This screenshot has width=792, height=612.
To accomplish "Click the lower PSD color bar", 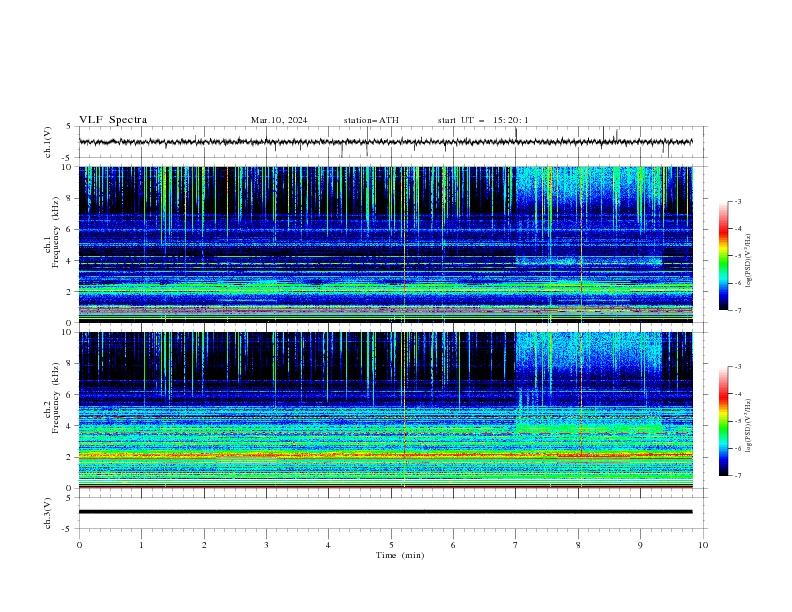I will coord(724,421).
